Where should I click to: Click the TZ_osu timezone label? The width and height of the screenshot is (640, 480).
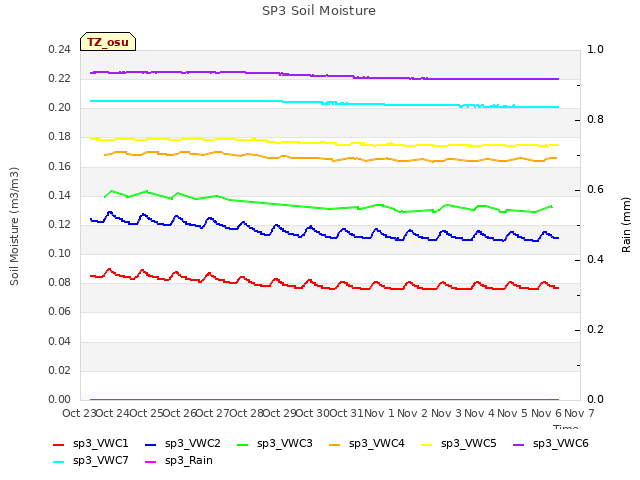click(108, 42)
